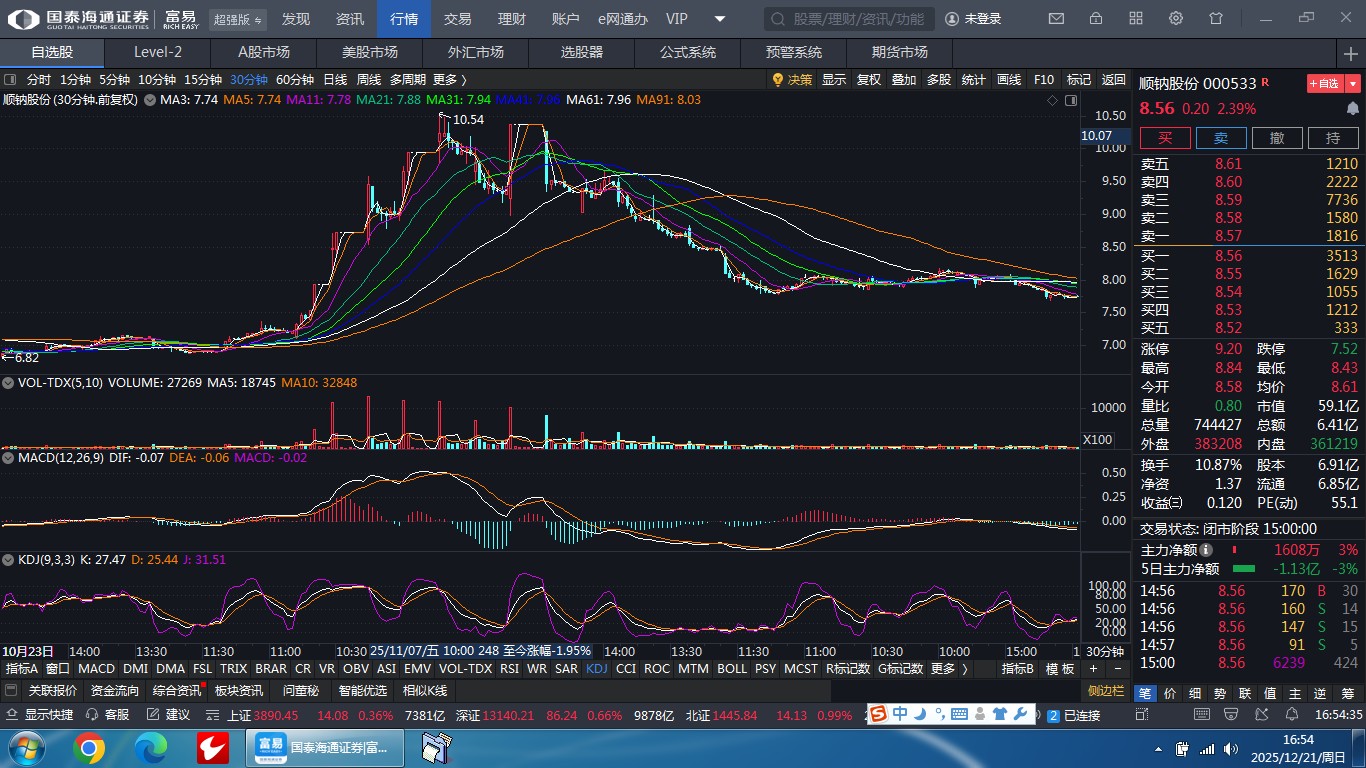The height and width of the screenshot is (768, 1366).
Task: Click the 未登录 login link
Action: 973,19
